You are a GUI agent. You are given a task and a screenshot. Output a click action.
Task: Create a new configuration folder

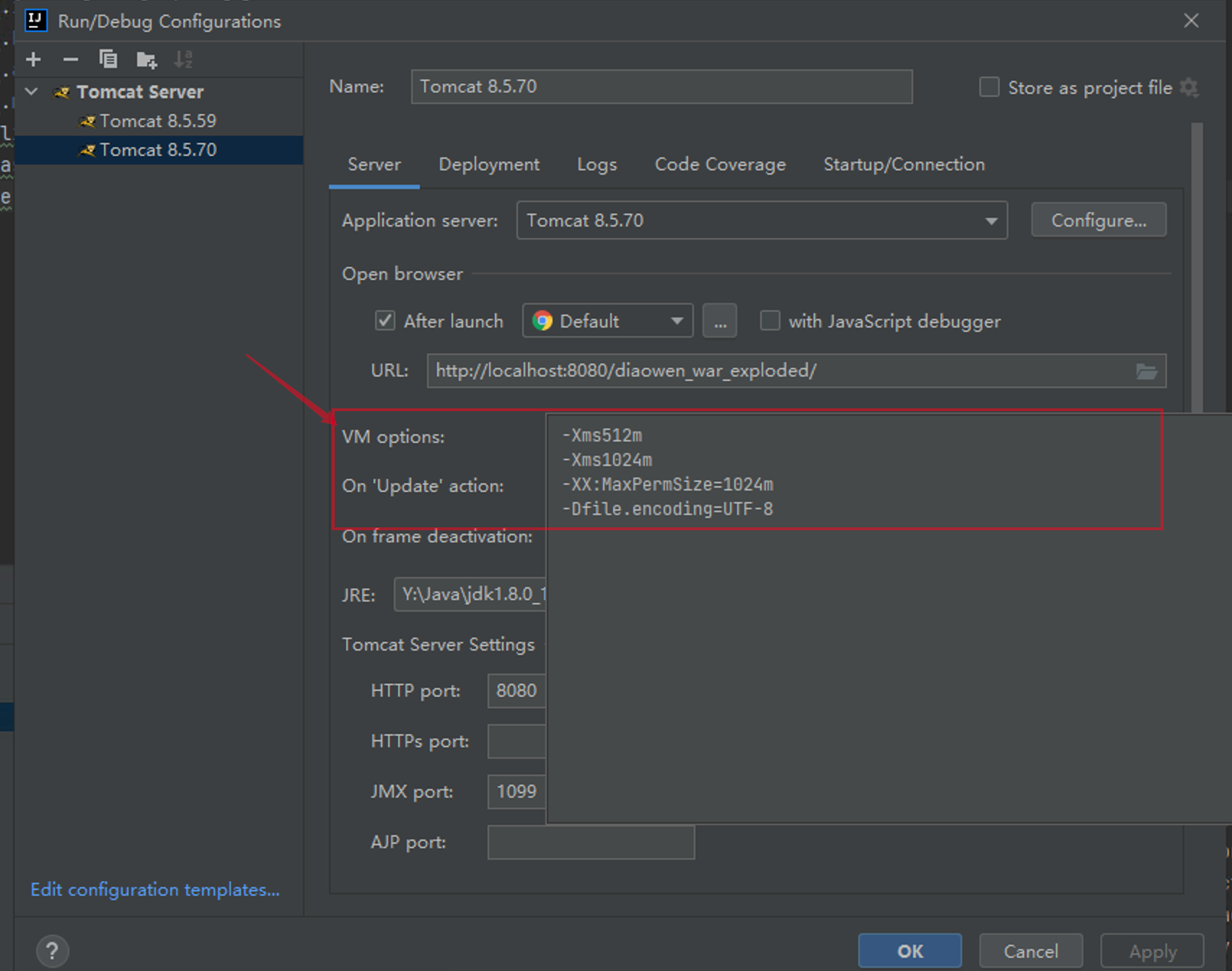[x=146, y=59]
